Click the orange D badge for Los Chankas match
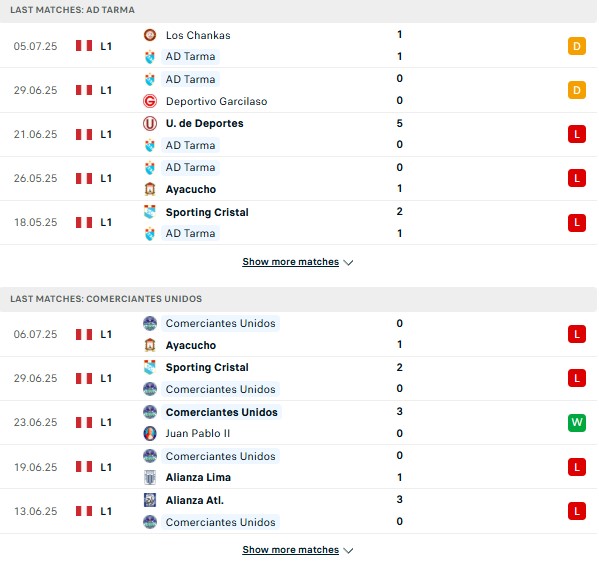 [x=576, y=46]
